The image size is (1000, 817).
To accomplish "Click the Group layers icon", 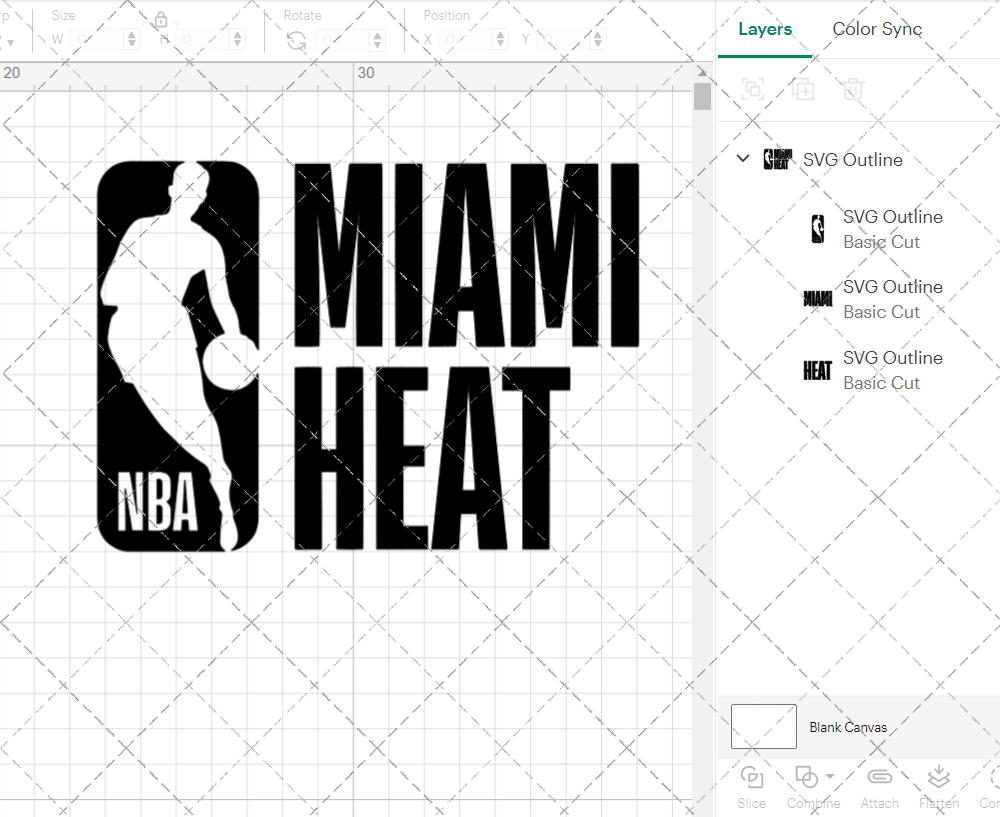I will coord(753,89).
